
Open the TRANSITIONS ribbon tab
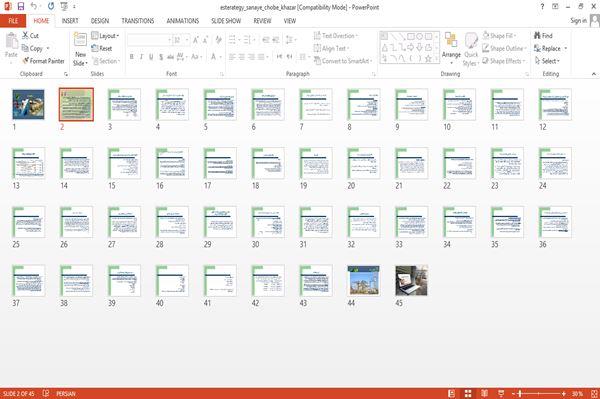point(138,21)
